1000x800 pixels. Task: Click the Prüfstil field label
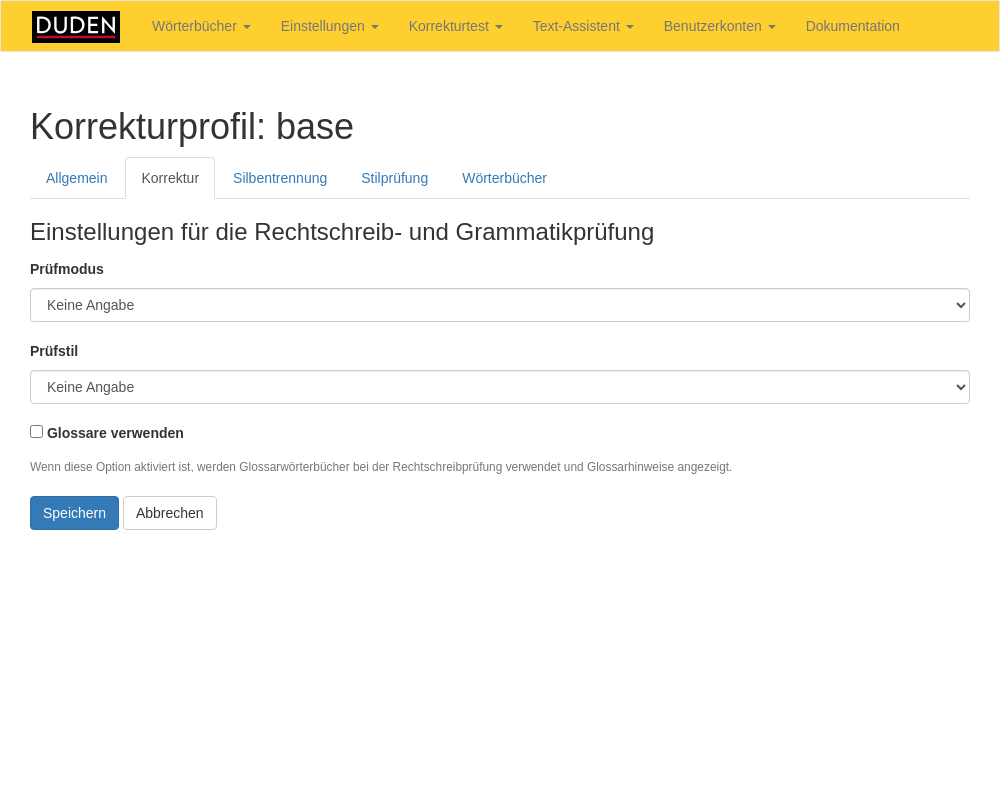point(54,351)
